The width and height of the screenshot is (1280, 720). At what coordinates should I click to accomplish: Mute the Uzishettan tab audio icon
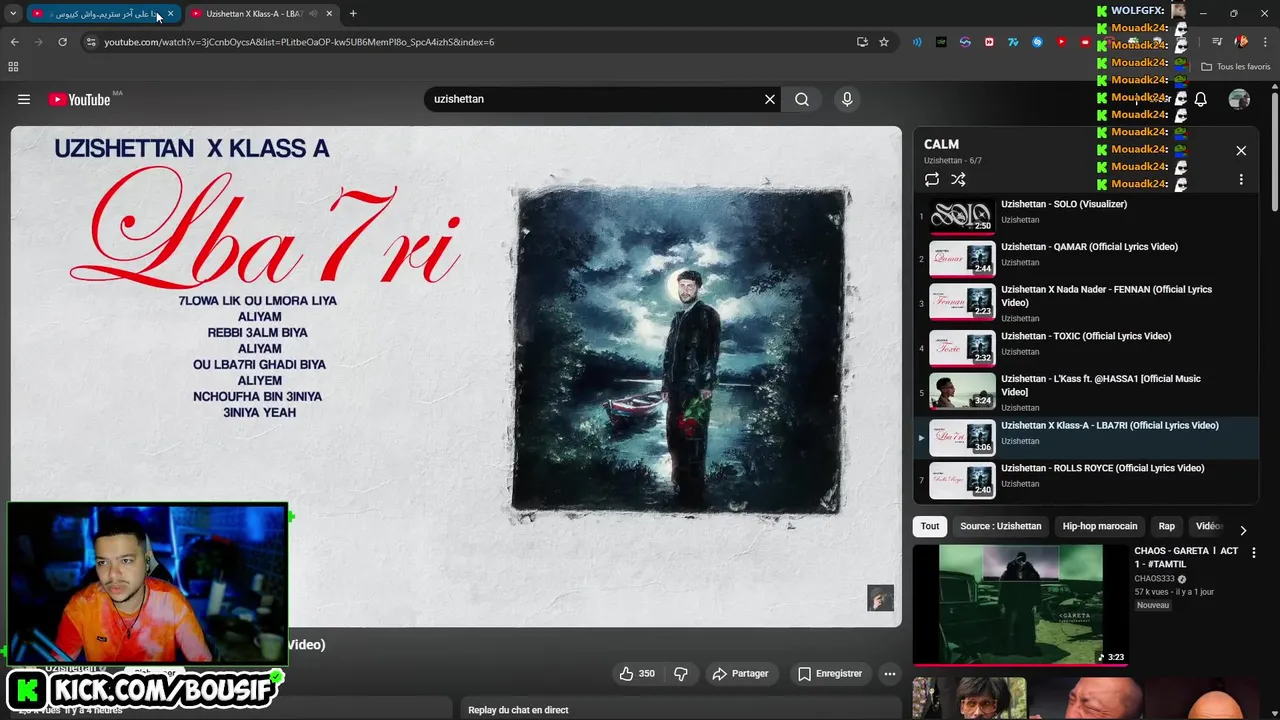tap(314, 13)
